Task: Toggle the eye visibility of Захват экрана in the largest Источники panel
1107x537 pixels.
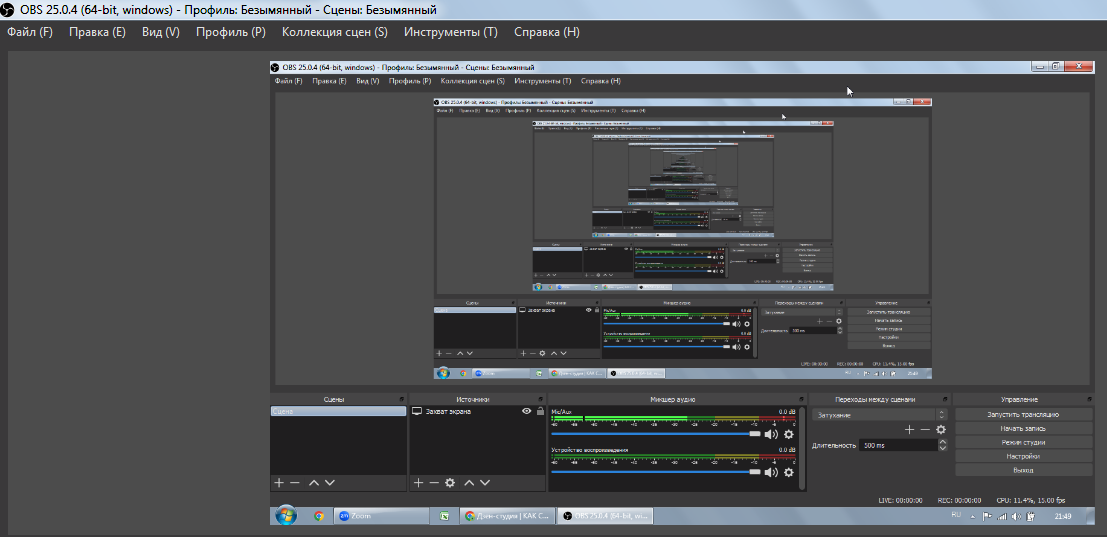Action: [x=526, y=411]
